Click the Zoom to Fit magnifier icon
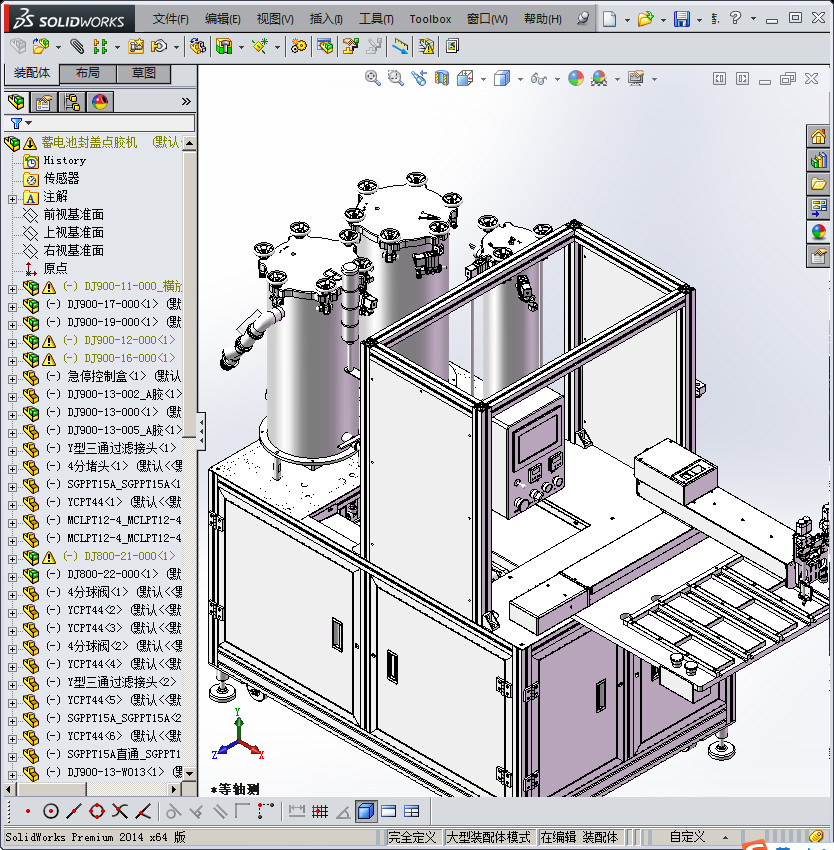The image size is (834, 850). click(x=373, y=78)
